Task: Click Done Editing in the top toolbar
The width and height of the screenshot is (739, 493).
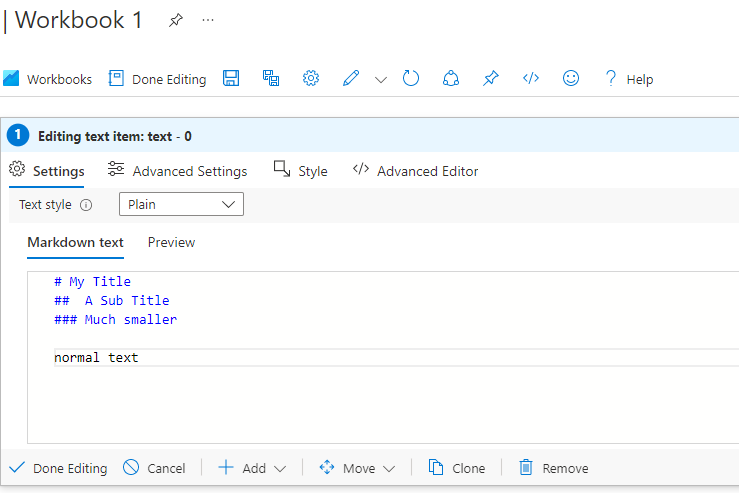Action: (157, 79)
